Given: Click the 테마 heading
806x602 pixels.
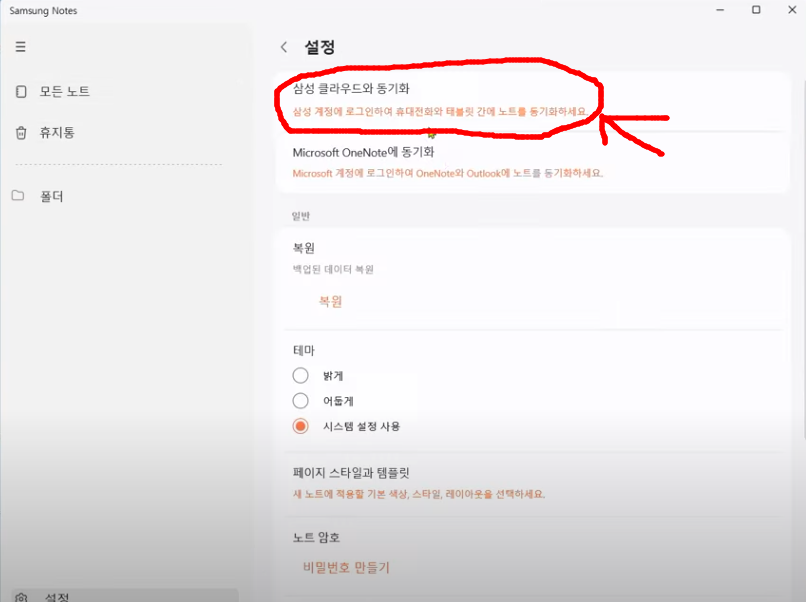Looking at the screenshot, I should coord(303,351).
